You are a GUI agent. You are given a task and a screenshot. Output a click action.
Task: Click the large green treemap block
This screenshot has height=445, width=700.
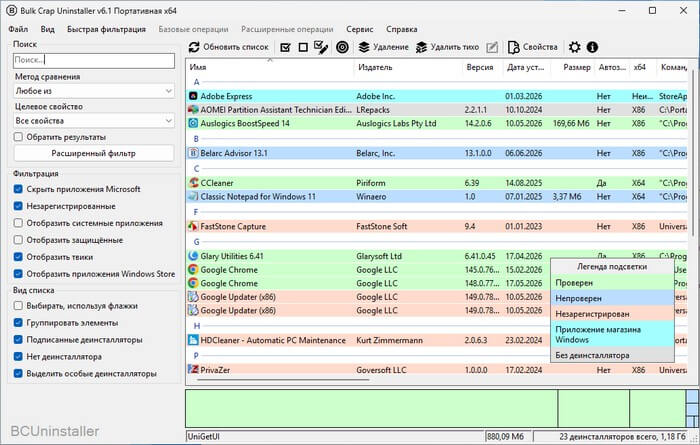pyautogui.click(x=371, y=408)
